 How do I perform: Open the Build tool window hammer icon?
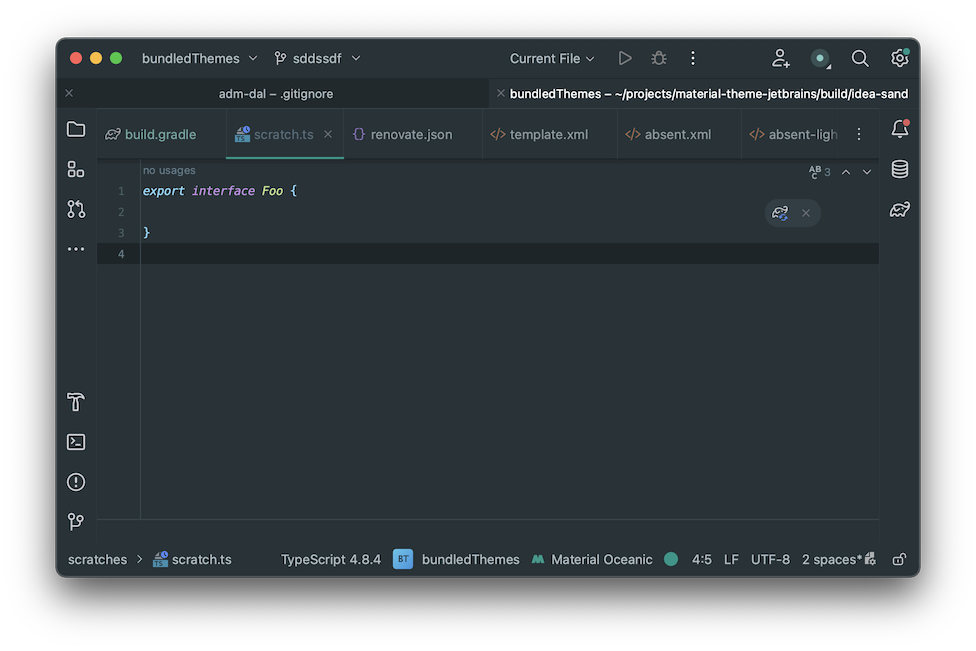click(75, 402)
